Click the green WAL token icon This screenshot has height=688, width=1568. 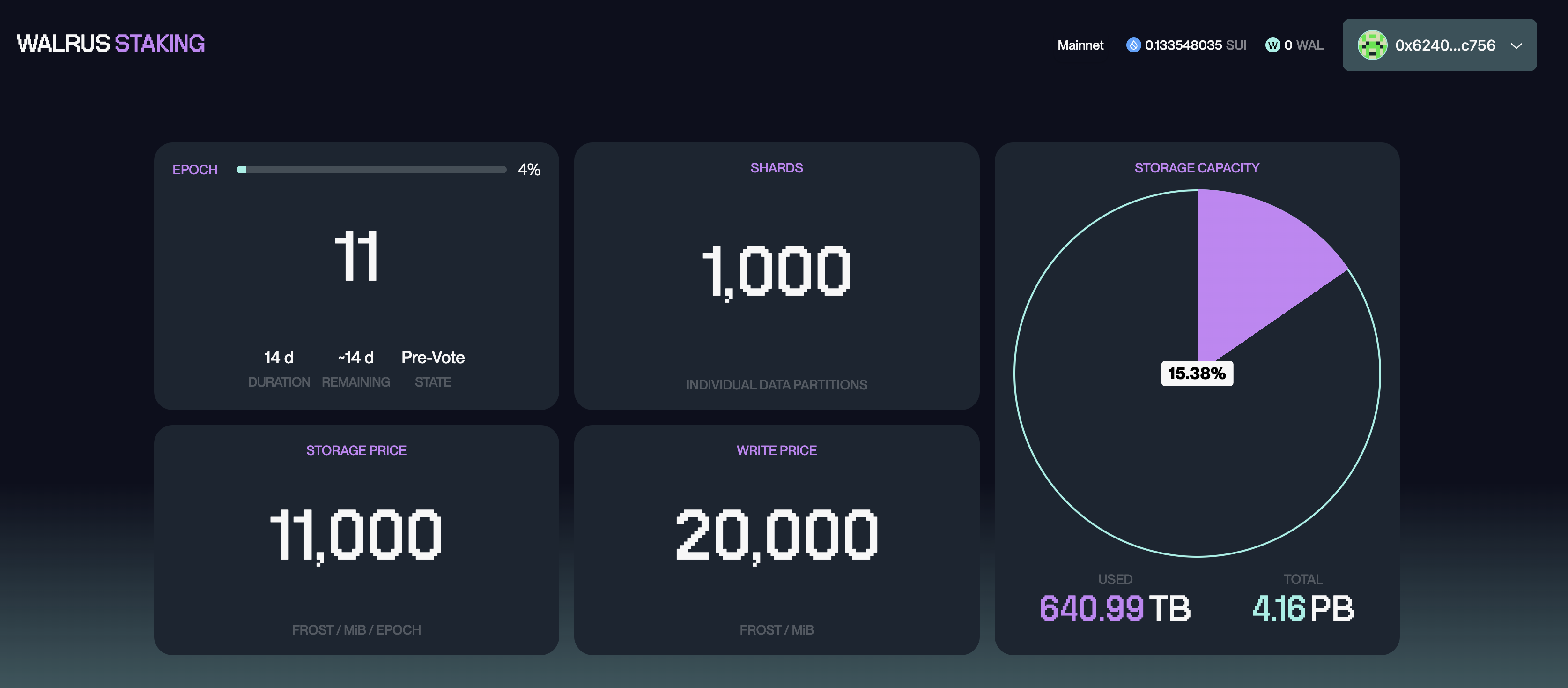click(1272, 45)
